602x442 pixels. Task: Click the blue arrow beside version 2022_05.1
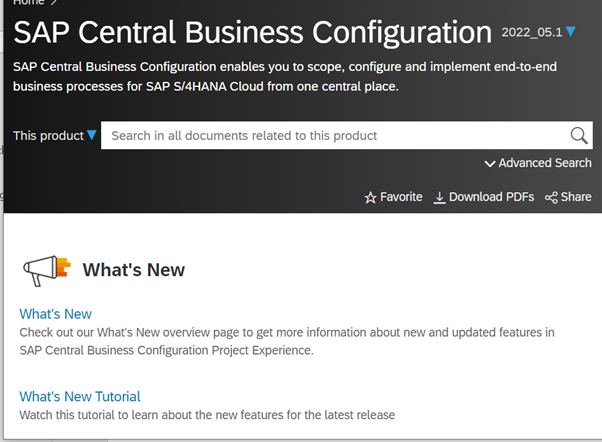(570, 32)
